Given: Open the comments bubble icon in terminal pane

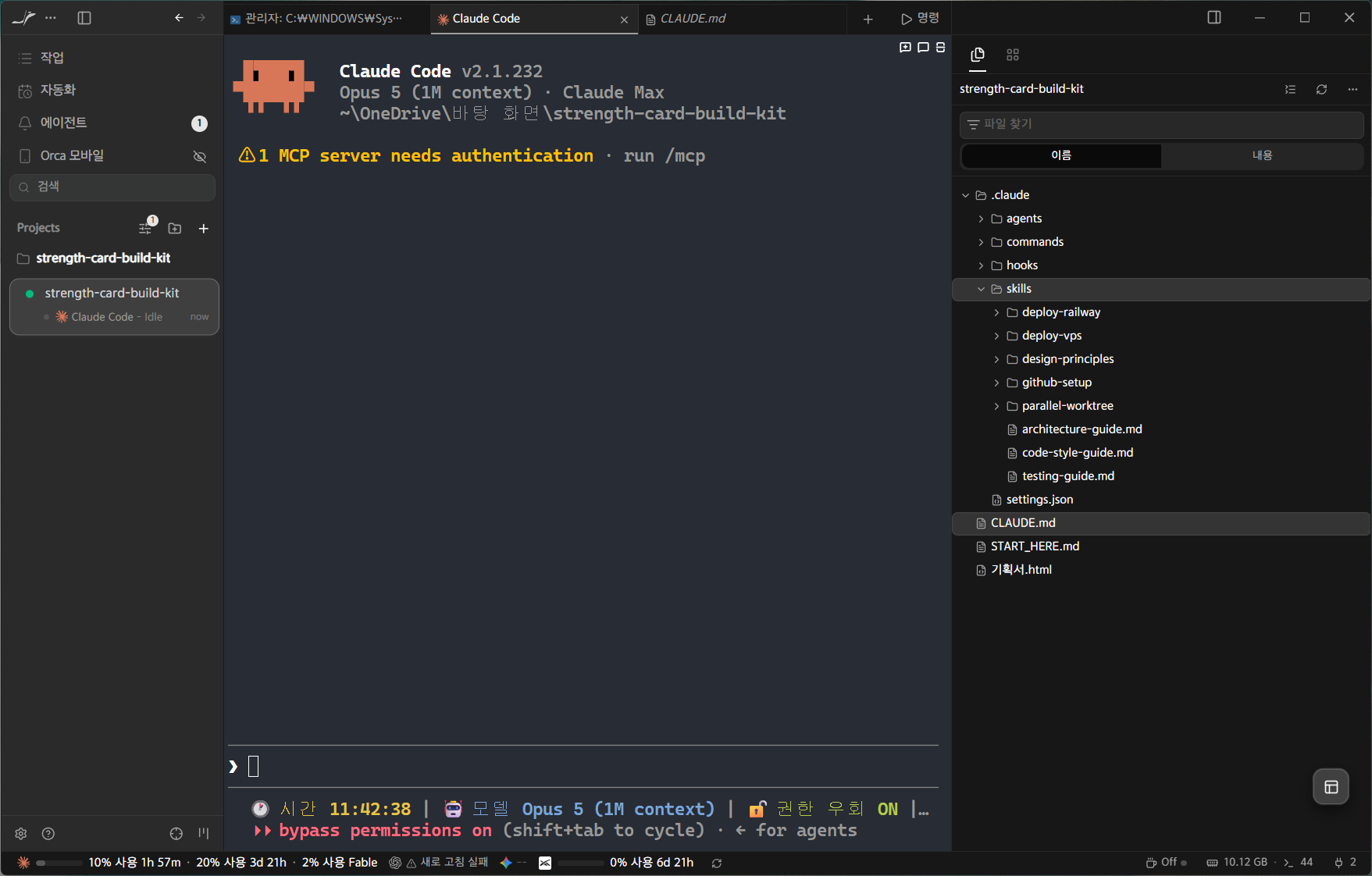Looking at the screenshot, I should click(923, 48).
